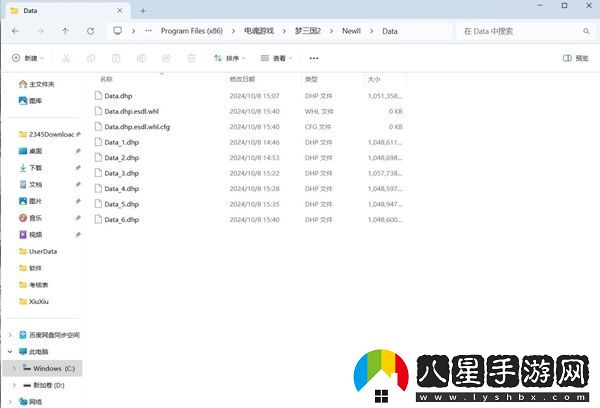This screenshot has height=408, width=600.
Task: Open the See more ellipsis menu
Action: coord(313,58)
